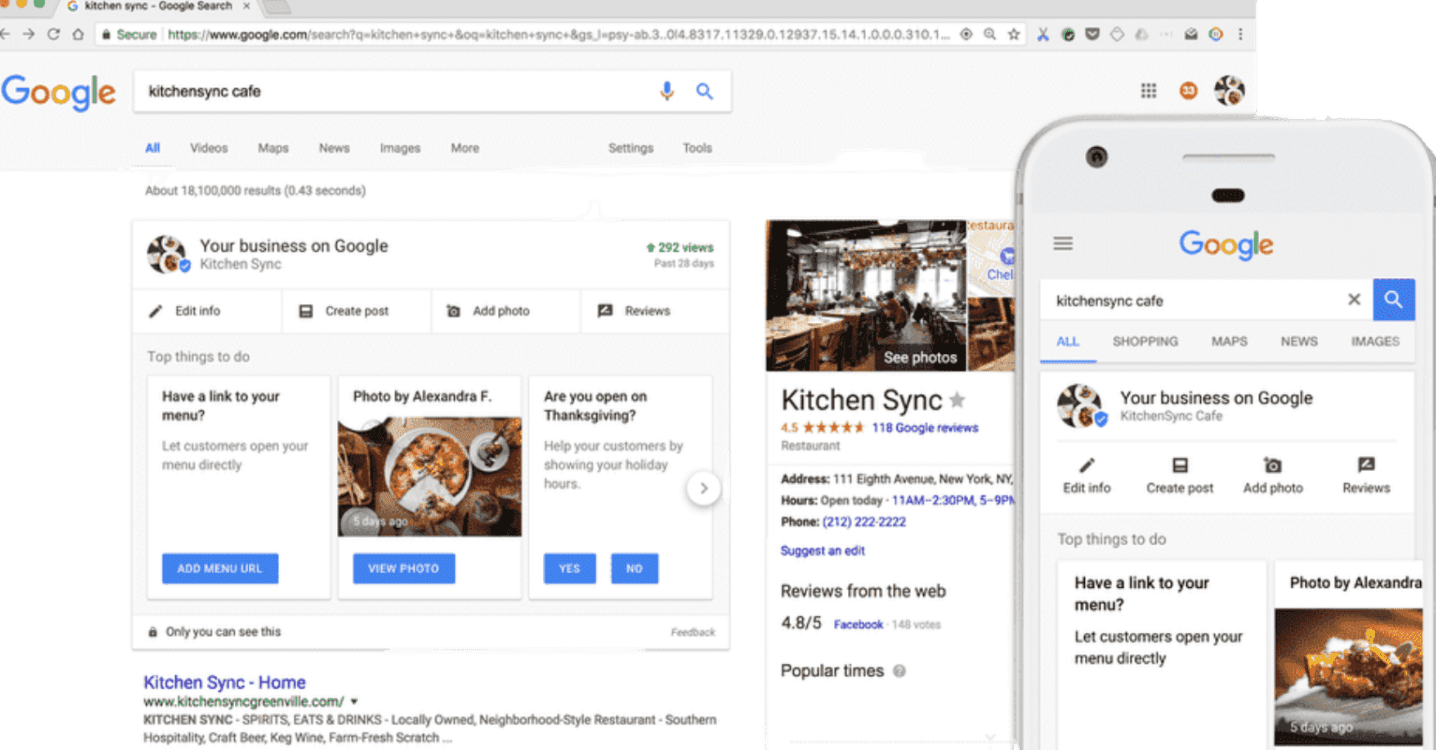The image size is (1436, 750).
Task: Click the browser address bar URL
Action: pyautogui.click(x=558, y=34)
